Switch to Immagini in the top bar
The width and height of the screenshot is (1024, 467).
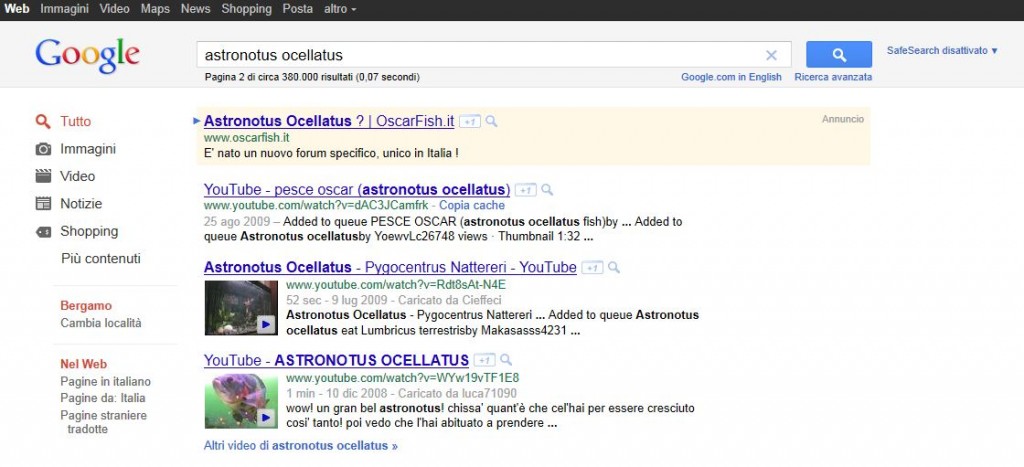65,9
